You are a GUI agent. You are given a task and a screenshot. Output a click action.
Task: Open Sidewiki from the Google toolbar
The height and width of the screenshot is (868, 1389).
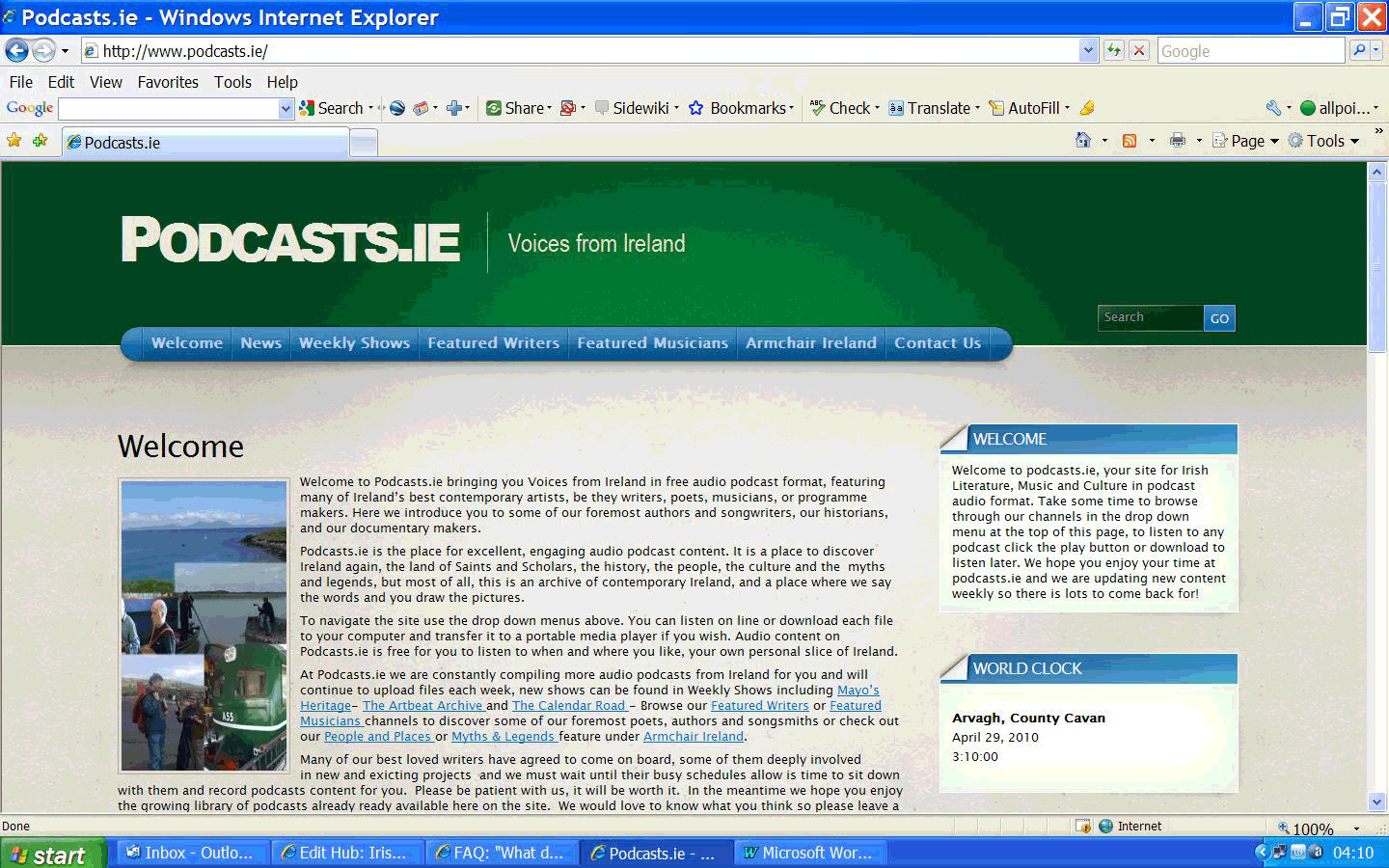point(632,108)
